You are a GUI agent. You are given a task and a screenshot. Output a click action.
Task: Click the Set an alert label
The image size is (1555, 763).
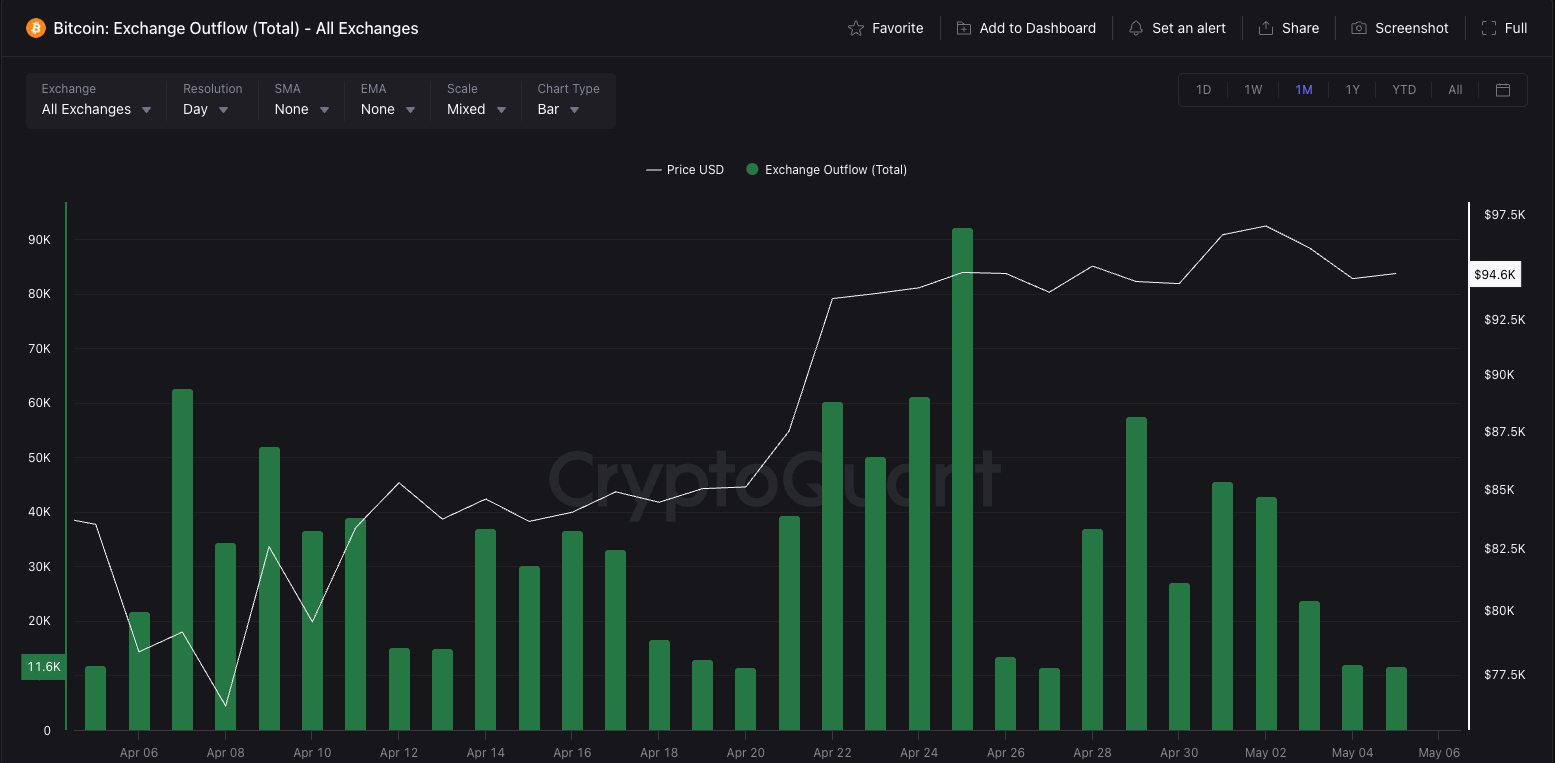tap(1189, 28)
